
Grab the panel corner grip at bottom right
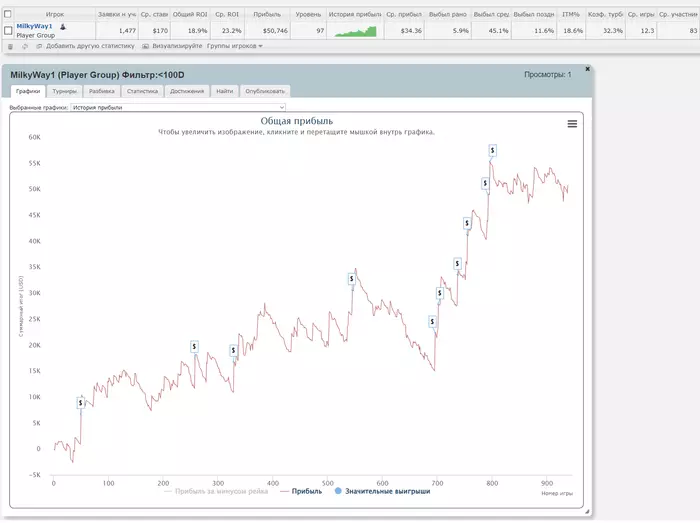[587, 511]
